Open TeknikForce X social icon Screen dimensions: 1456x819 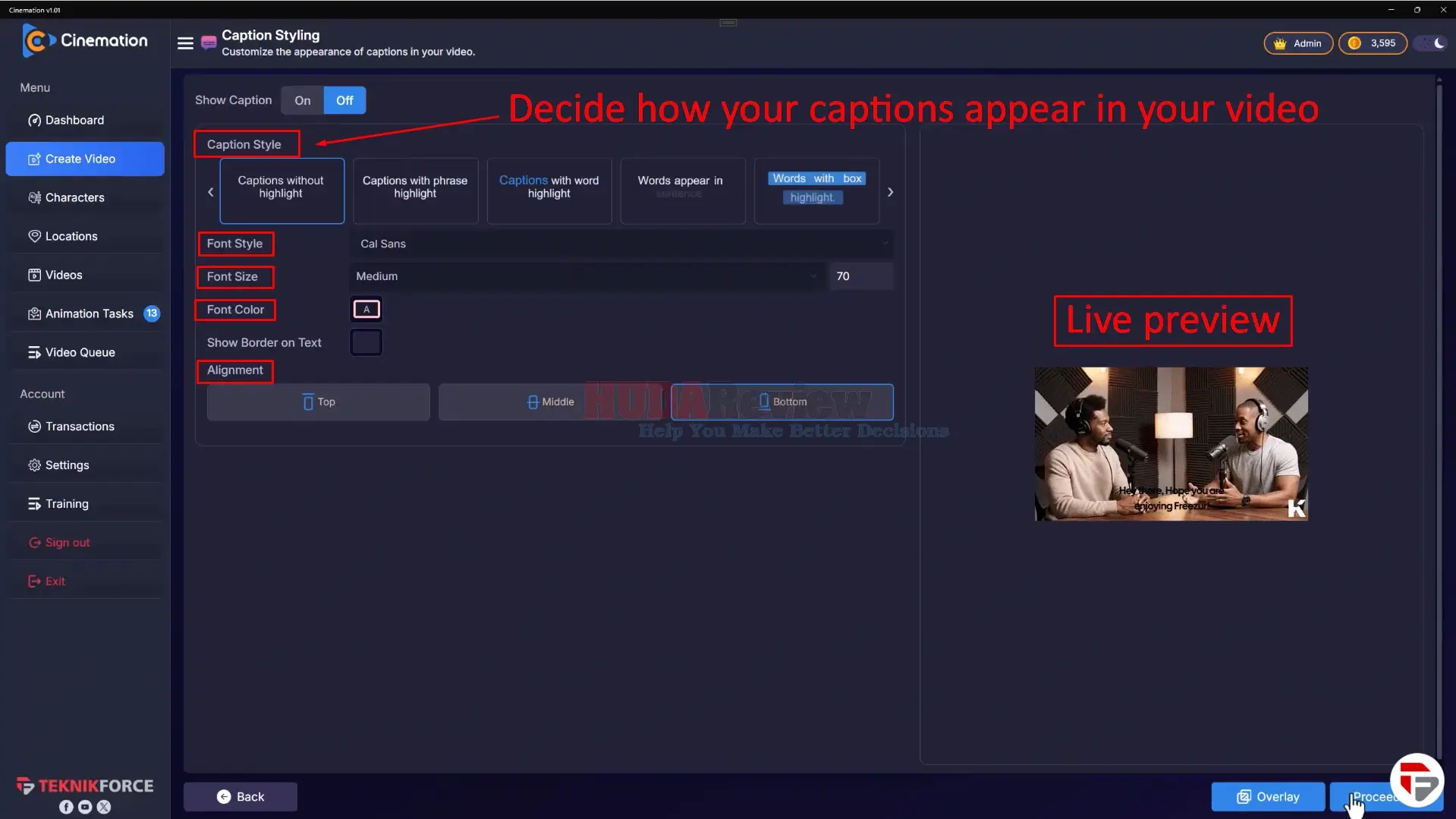(x=104, y=807)
